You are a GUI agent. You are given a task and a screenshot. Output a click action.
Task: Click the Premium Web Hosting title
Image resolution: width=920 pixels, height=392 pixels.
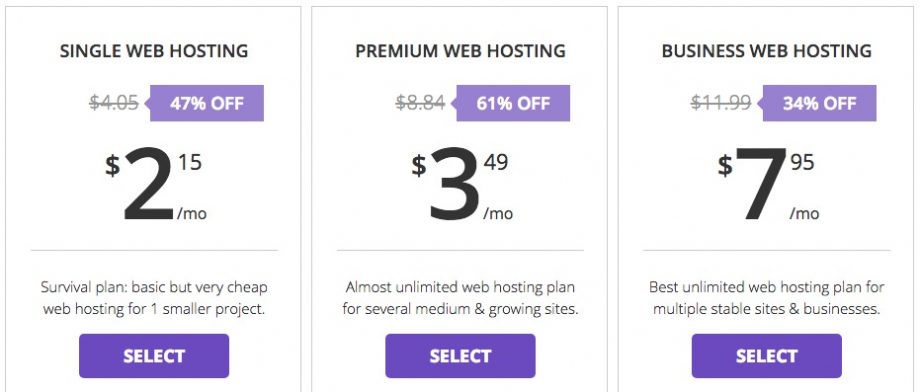[x=460, y=51]
